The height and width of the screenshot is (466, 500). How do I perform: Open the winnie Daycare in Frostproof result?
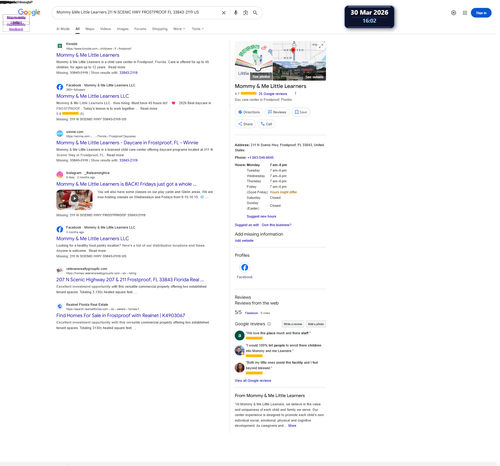click(x=127, y=143)
